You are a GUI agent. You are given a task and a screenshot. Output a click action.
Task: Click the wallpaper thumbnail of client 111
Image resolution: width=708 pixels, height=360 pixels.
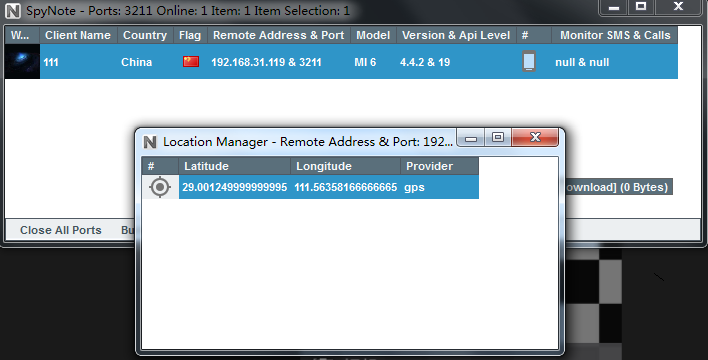pos(22,61)
